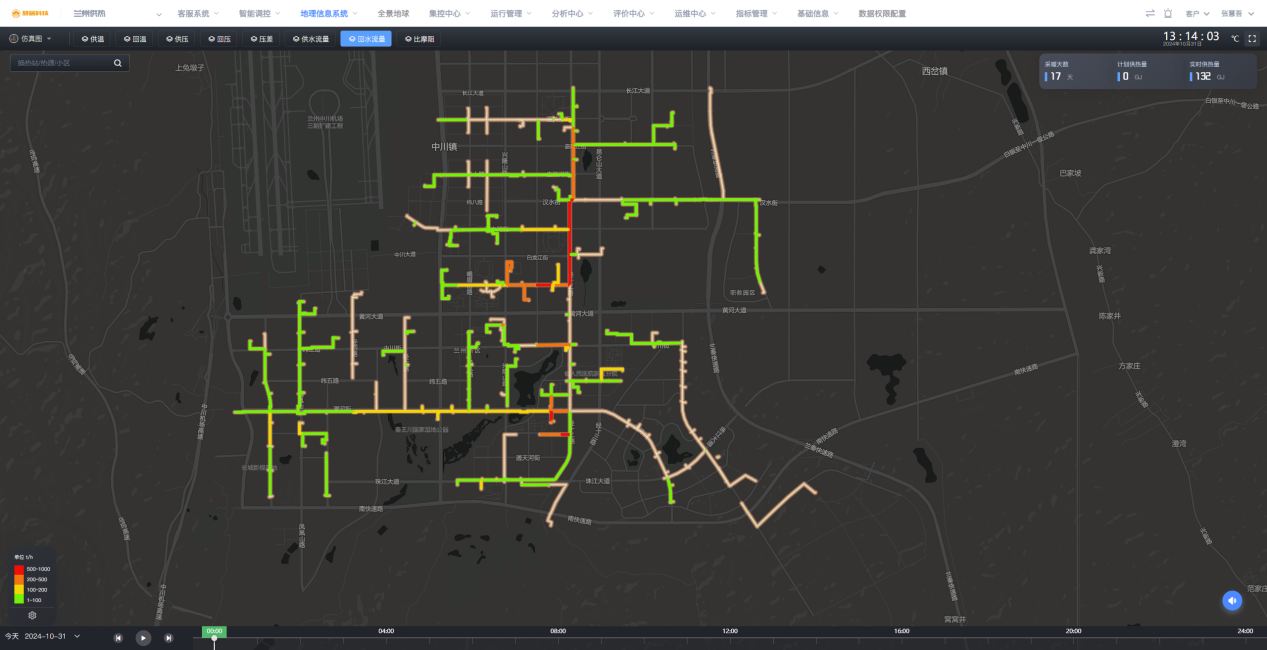The height and width of the screenshot is (650, 1267).
Task: Toggle the 供水流量 supply flow layer
Action: (x=310, y=39)
